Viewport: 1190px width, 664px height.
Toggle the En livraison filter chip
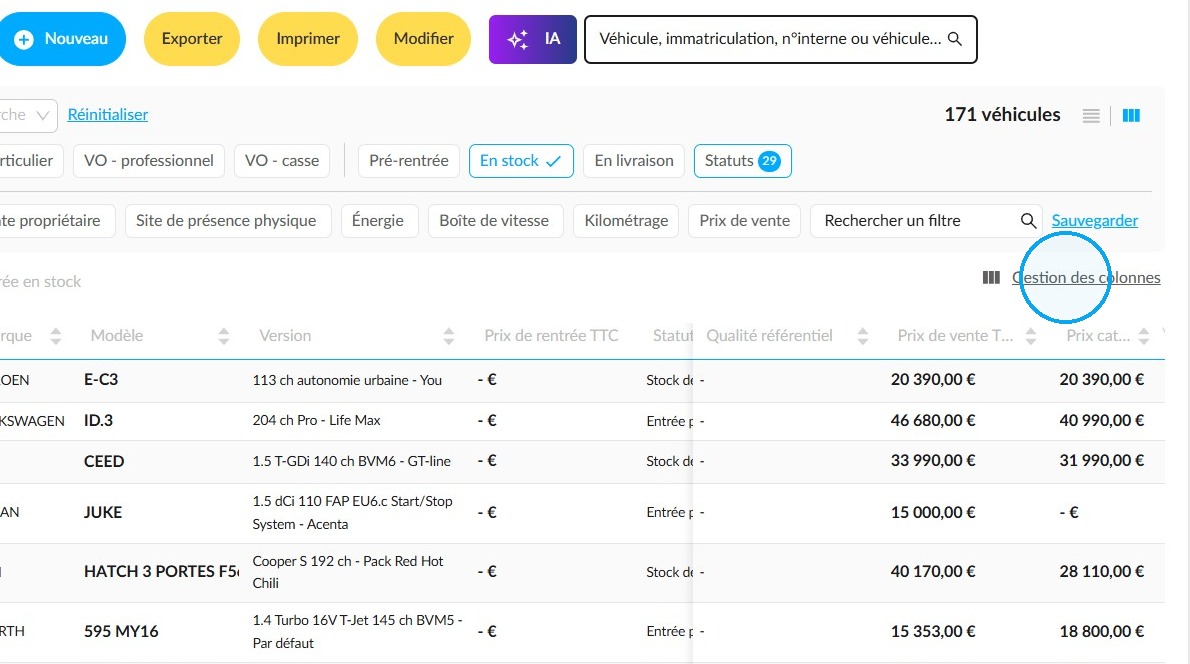634,161
